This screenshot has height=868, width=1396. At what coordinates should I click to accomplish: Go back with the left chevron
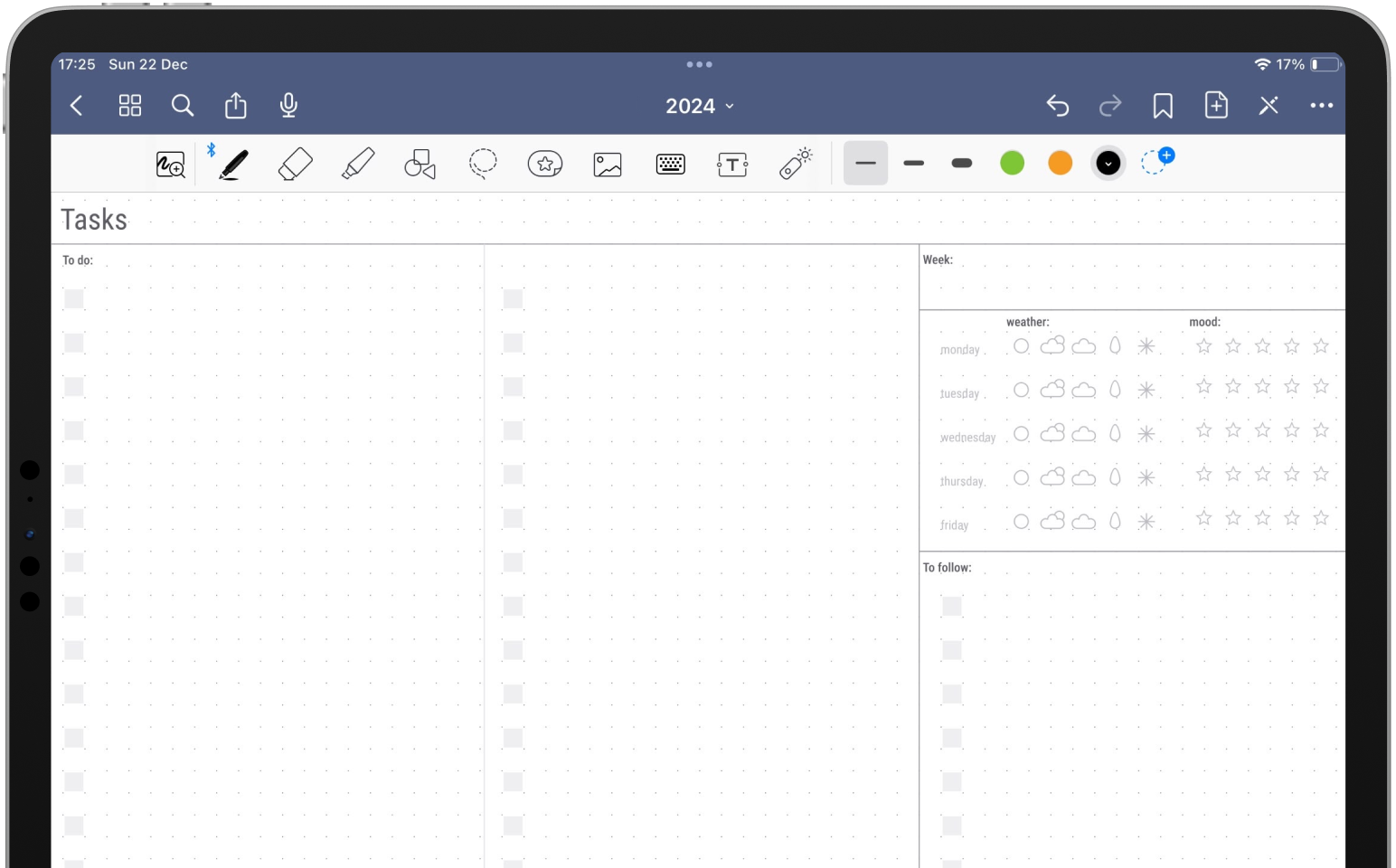coord(77,106)
